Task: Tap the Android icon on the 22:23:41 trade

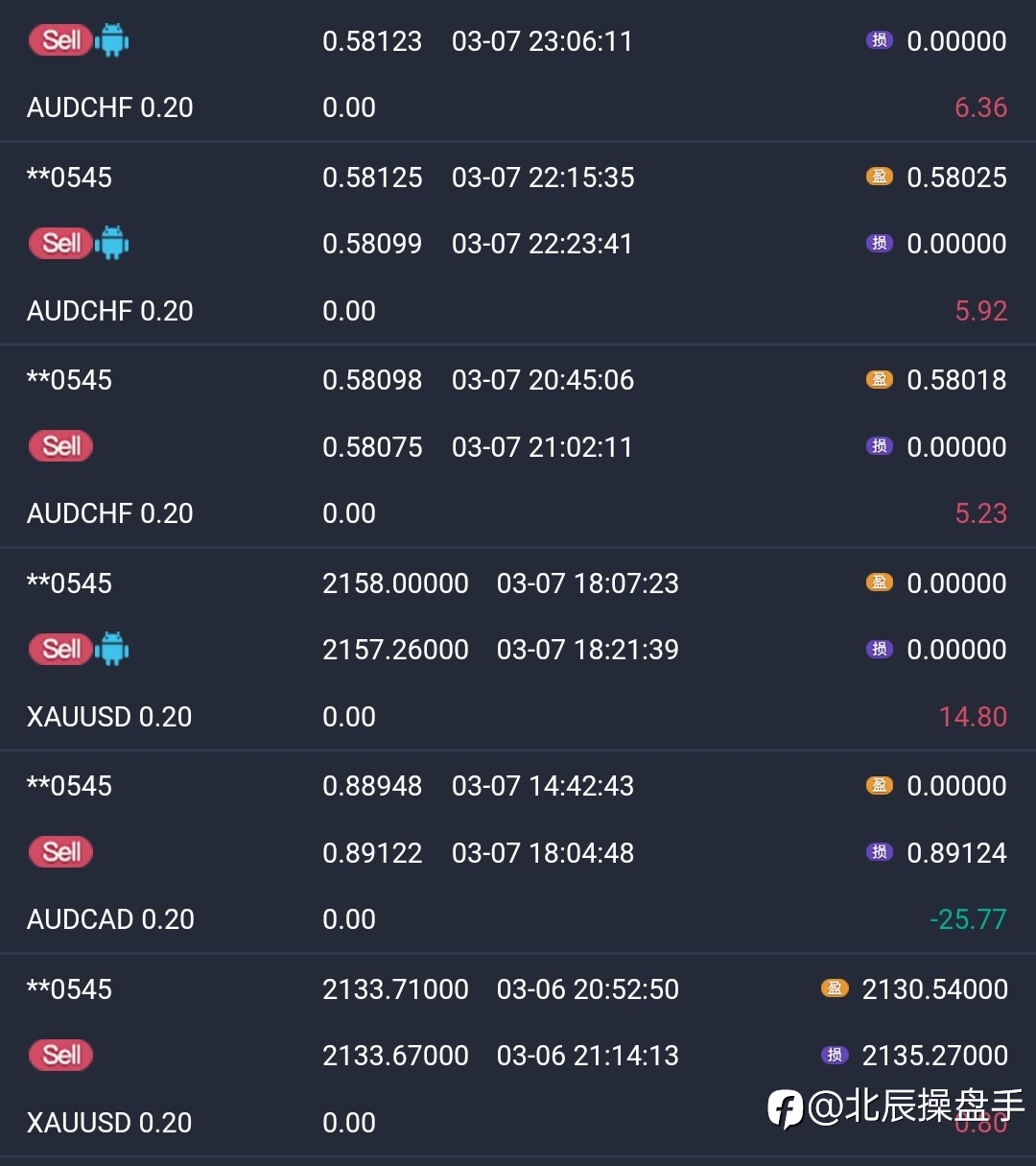Action: pos(112,244)
